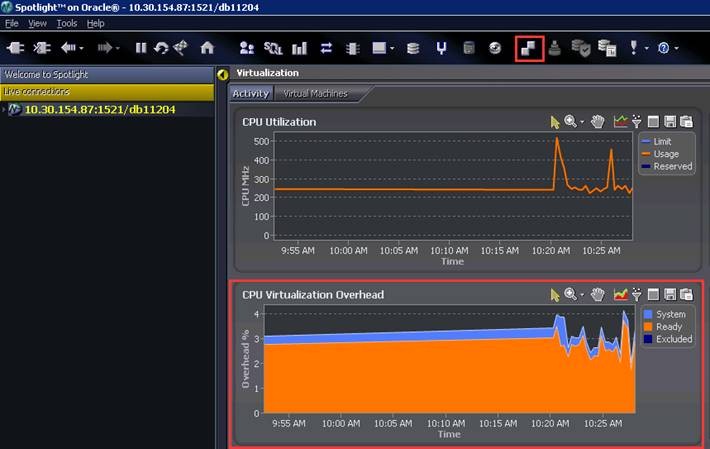Click the highlighted Virtualization toolbar icon
This screenshot has width=710, height=449.
(529, 48)
